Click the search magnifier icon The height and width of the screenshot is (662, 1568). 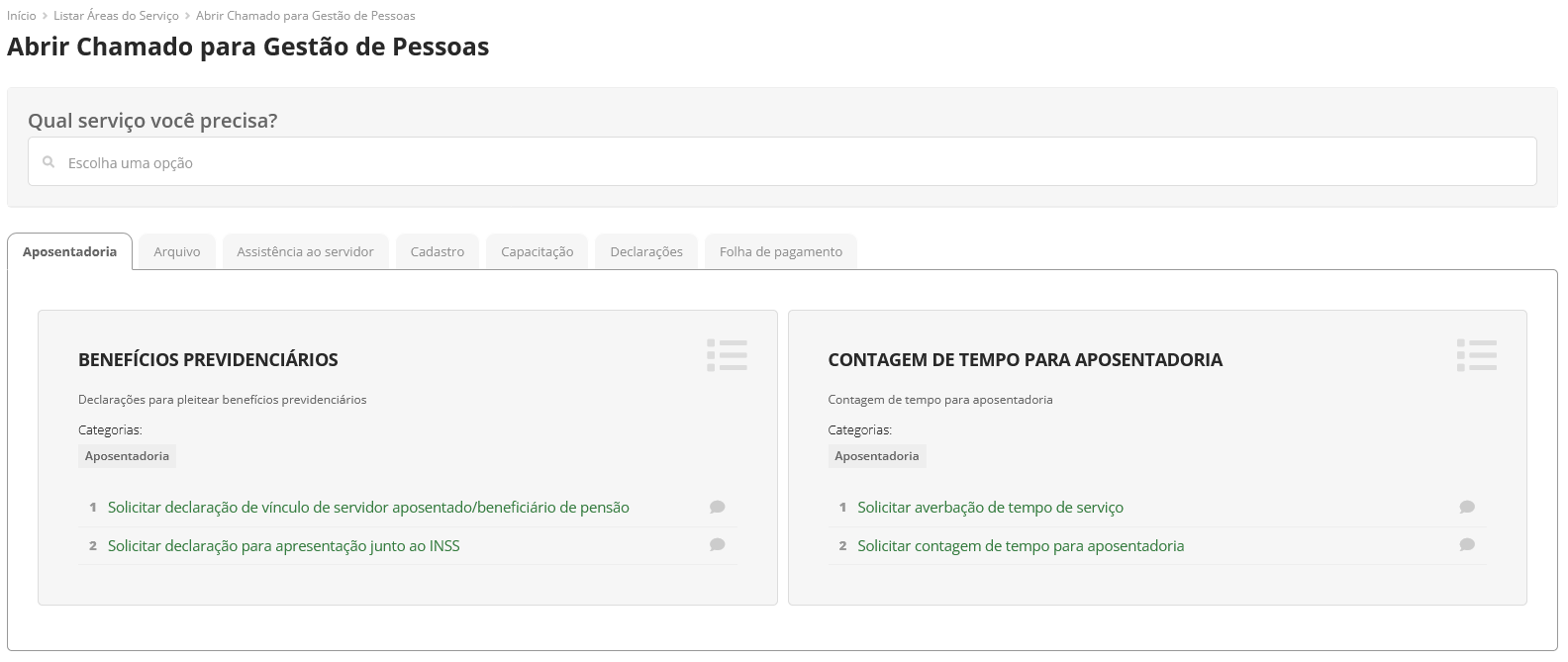tap(49, 162)
